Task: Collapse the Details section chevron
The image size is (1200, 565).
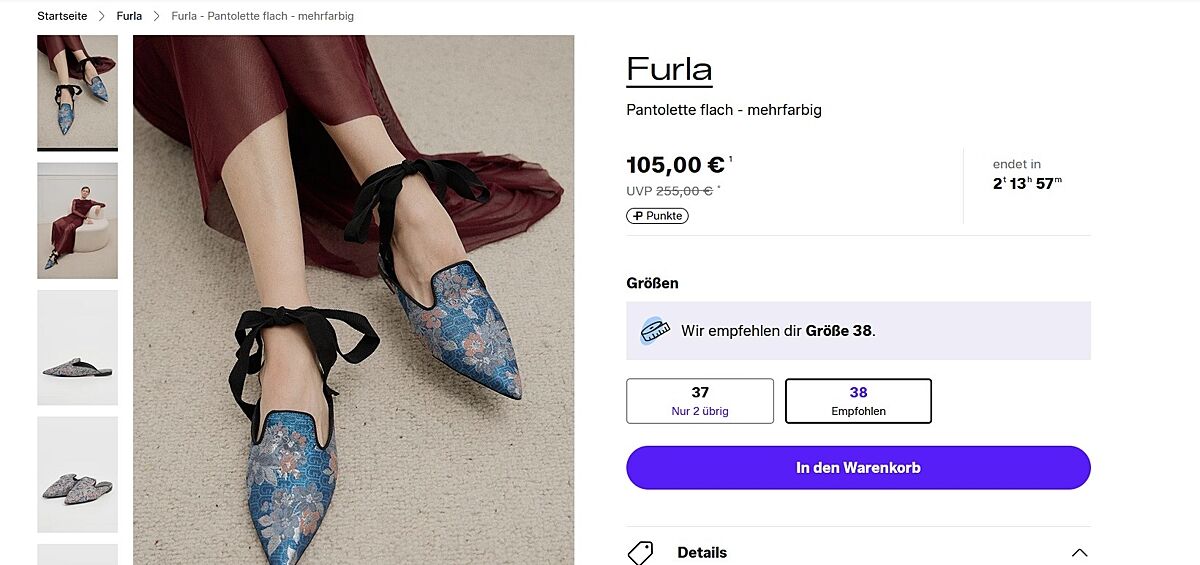Action: 1079,552
